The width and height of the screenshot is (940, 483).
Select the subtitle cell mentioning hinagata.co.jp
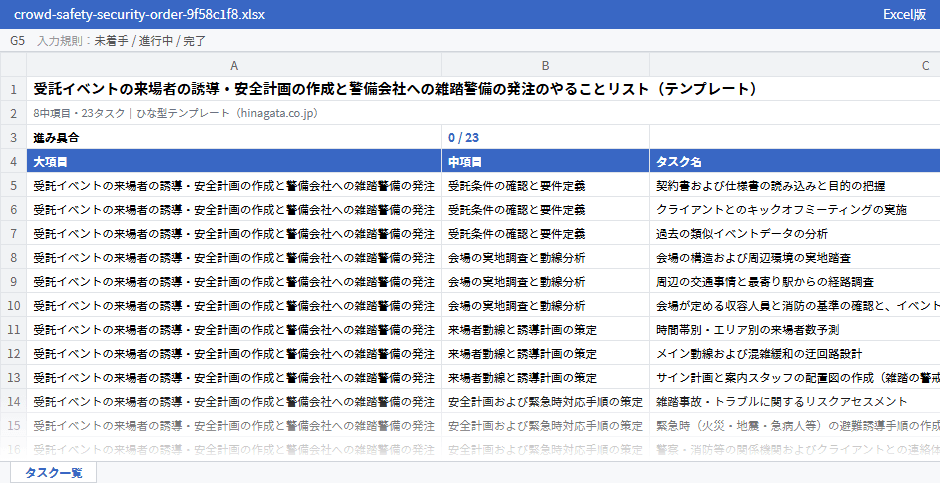pyautogui.click(x=483, y=113)
